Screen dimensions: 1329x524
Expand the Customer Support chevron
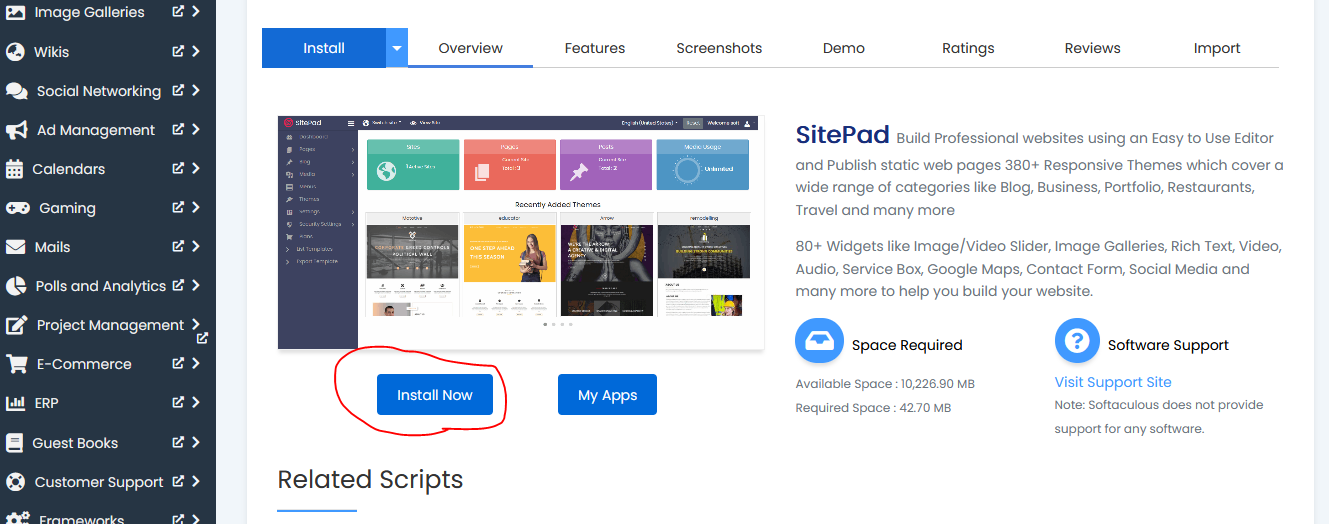click(196, 481)
